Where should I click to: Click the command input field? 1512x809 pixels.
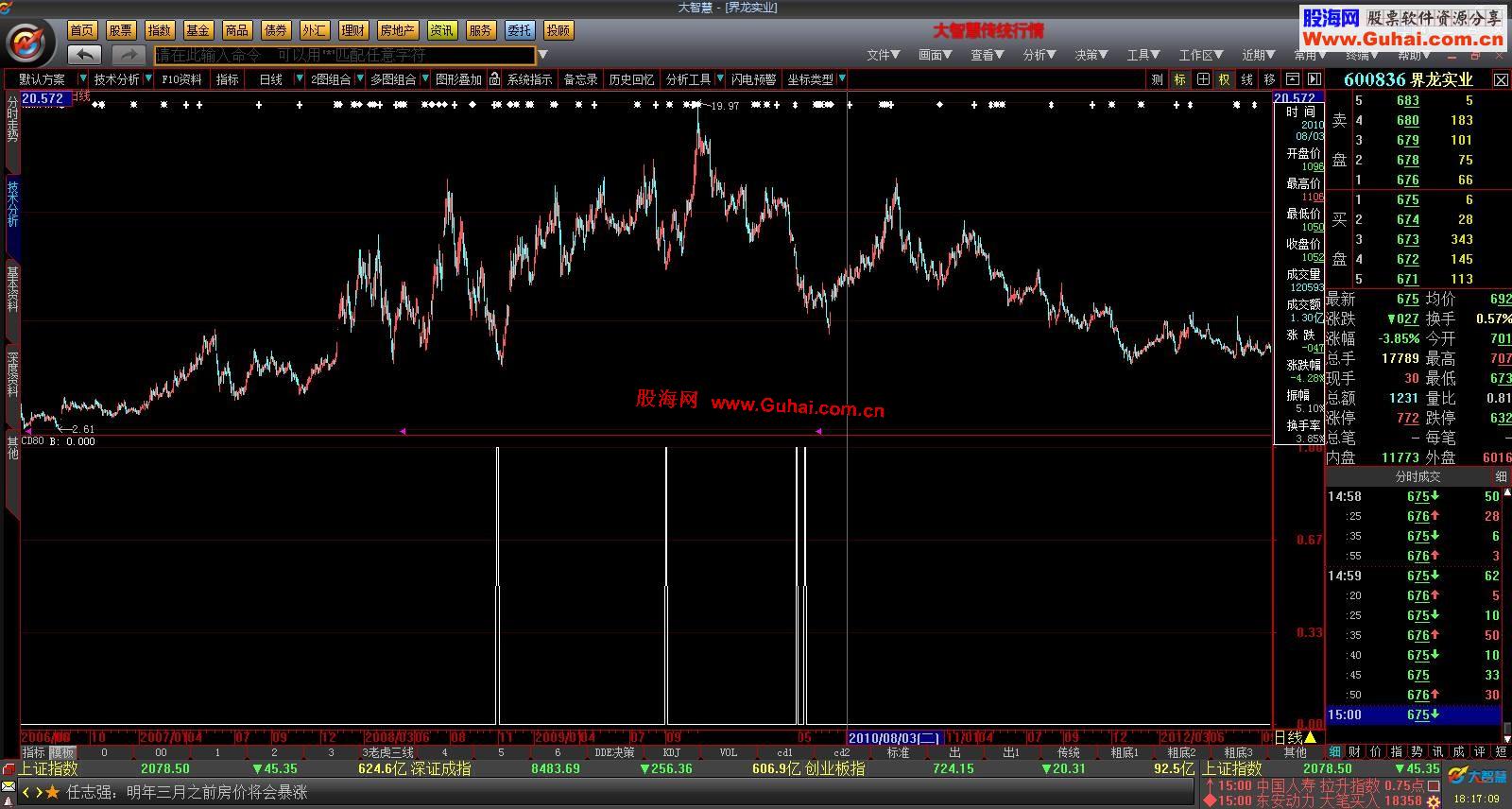point(345,55)
